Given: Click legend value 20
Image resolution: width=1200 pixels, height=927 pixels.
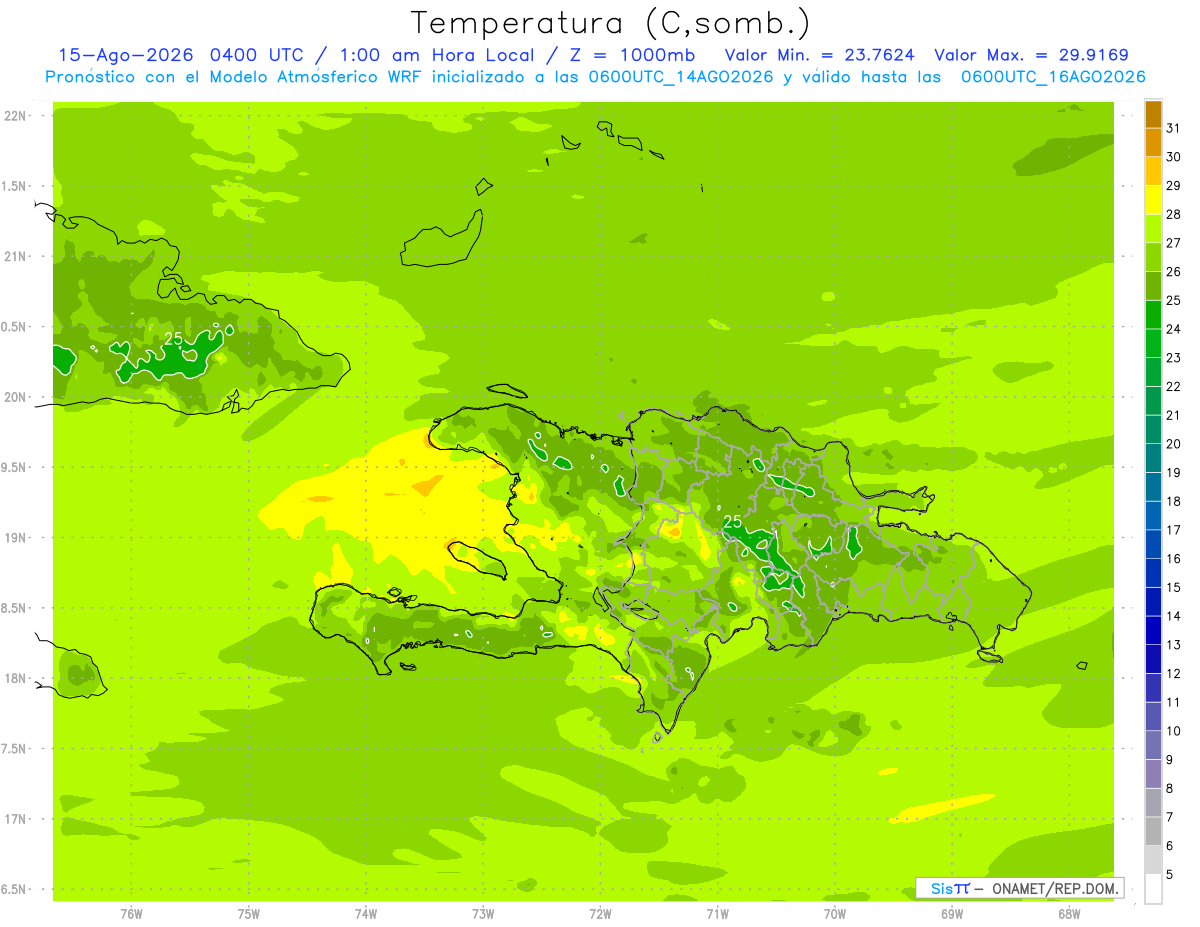Looking at the screenshot, I should pos(1174,444).
